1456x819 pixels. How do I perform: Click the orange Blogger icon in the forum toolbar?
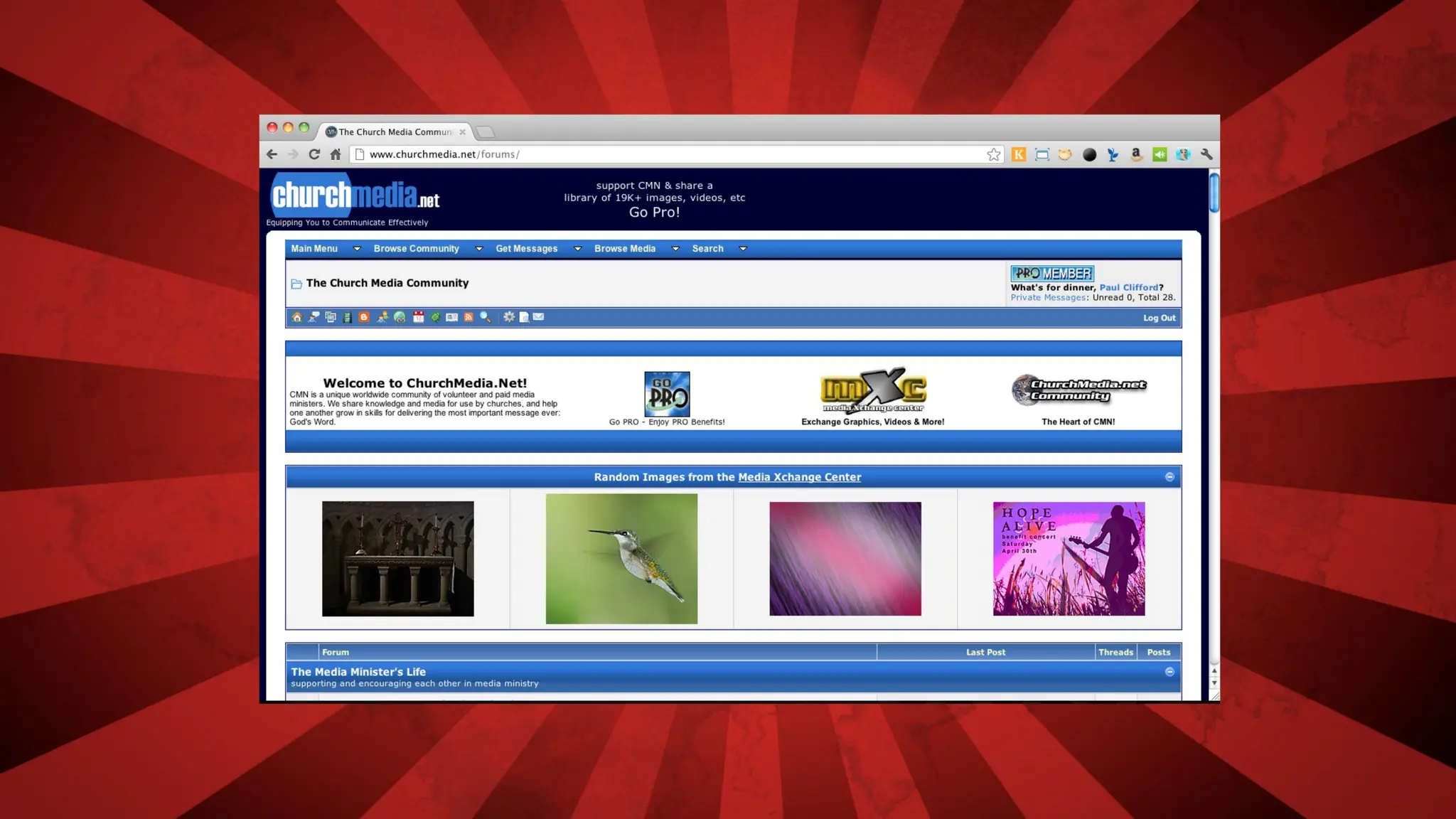coord(364,317)
